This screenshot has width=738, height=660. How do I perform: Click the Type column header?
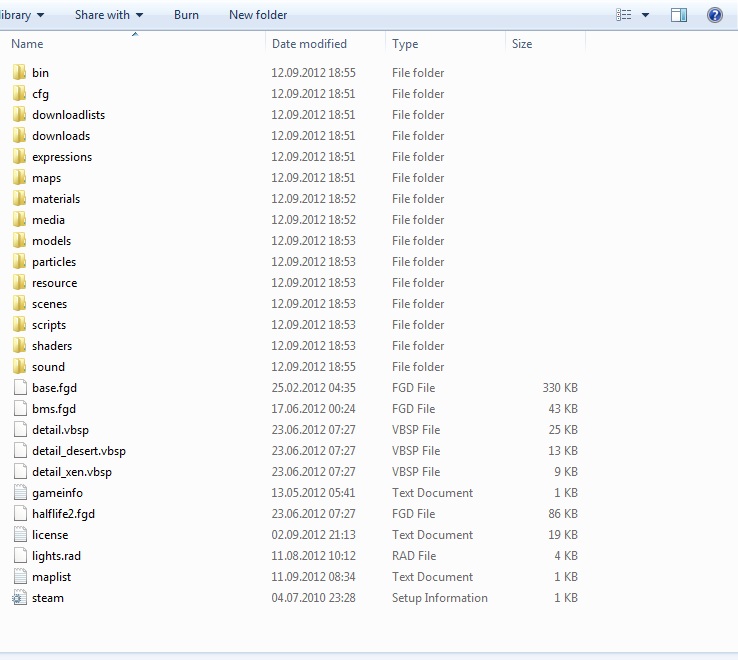pos(405,44)
